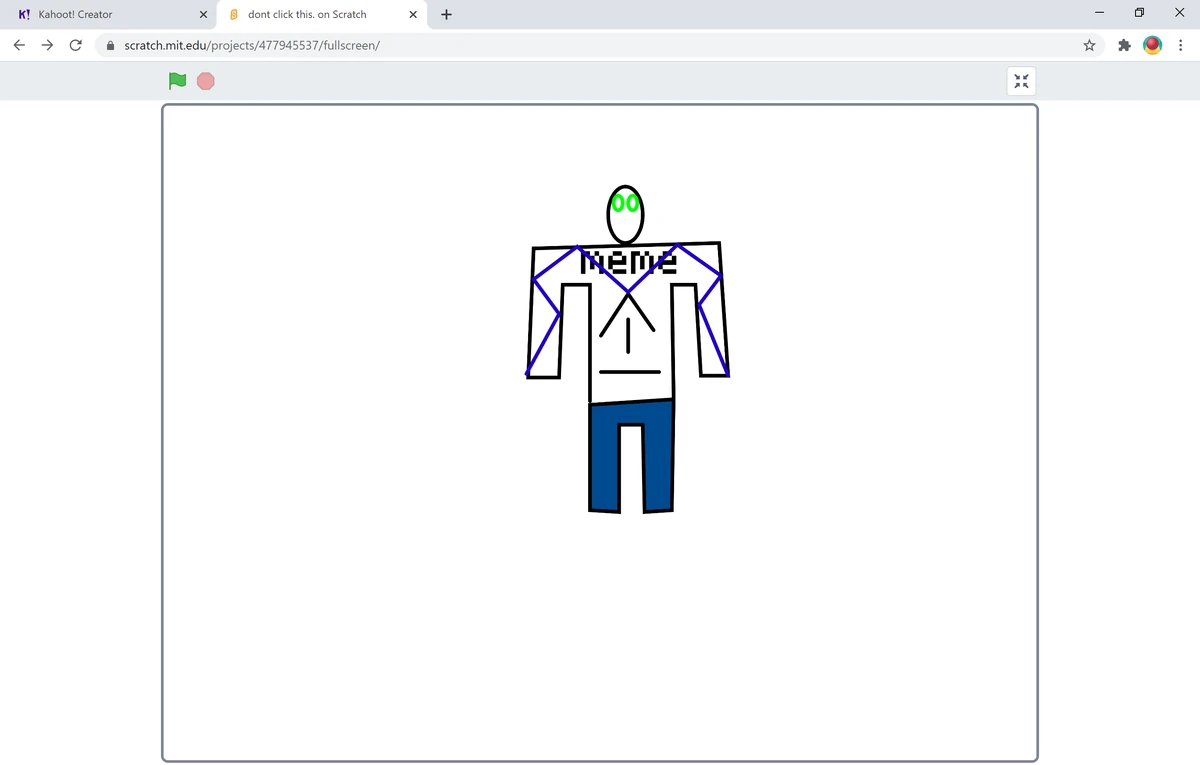Click the Chrome profile avatar

[x=1153, y=45]
